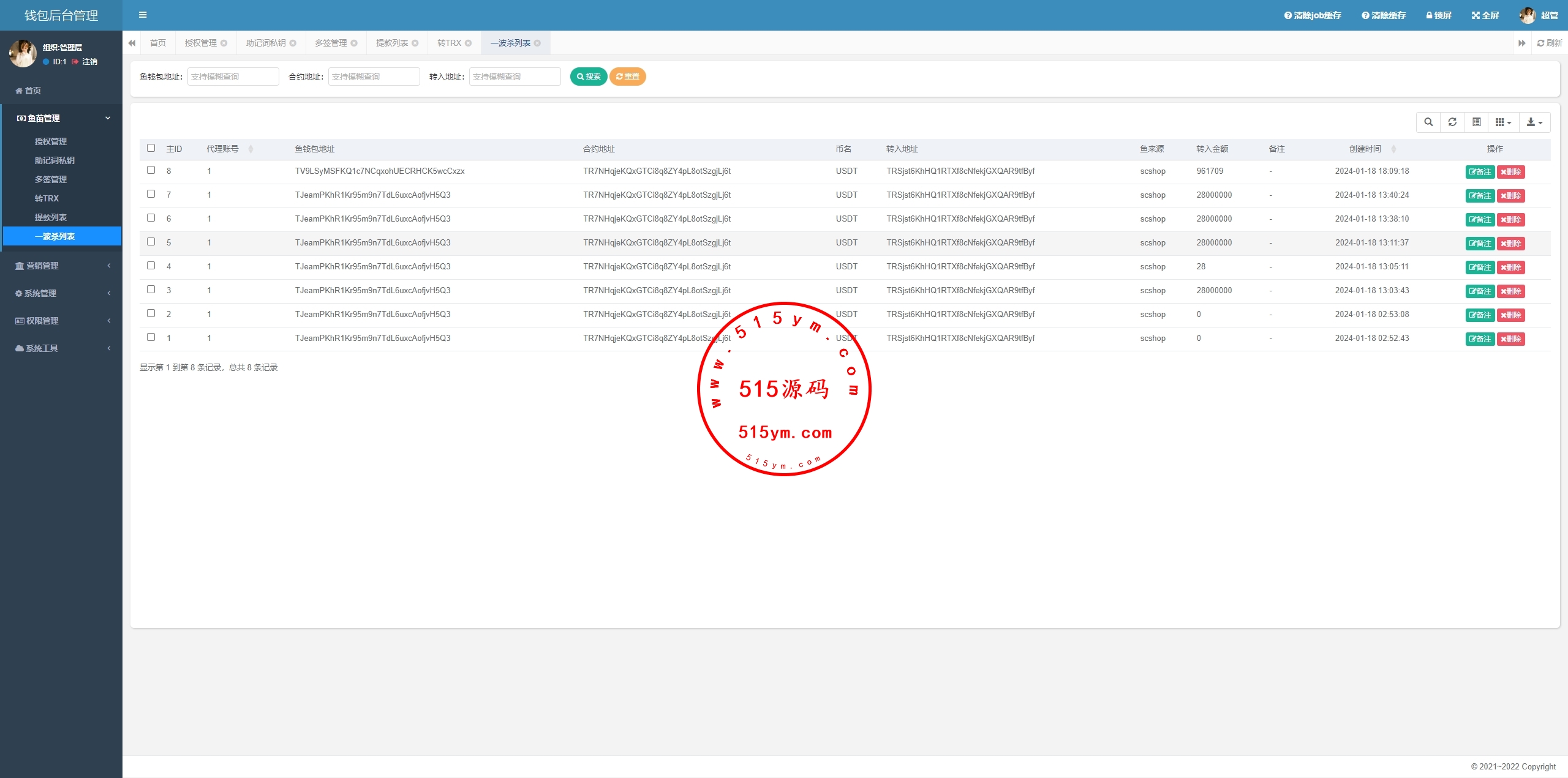Open the export download dropdown
Image resolution: width=1568 pixels, height=778 pixels.
coord(1534,122)
